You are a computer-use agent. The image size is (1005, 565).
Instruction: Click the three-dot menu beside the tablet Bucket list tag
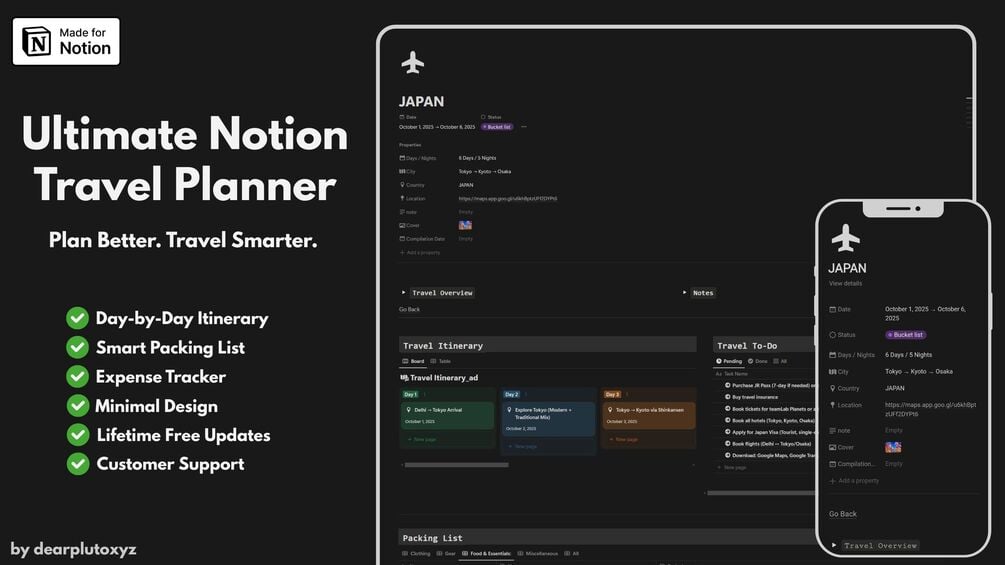(x=524, y=127)
